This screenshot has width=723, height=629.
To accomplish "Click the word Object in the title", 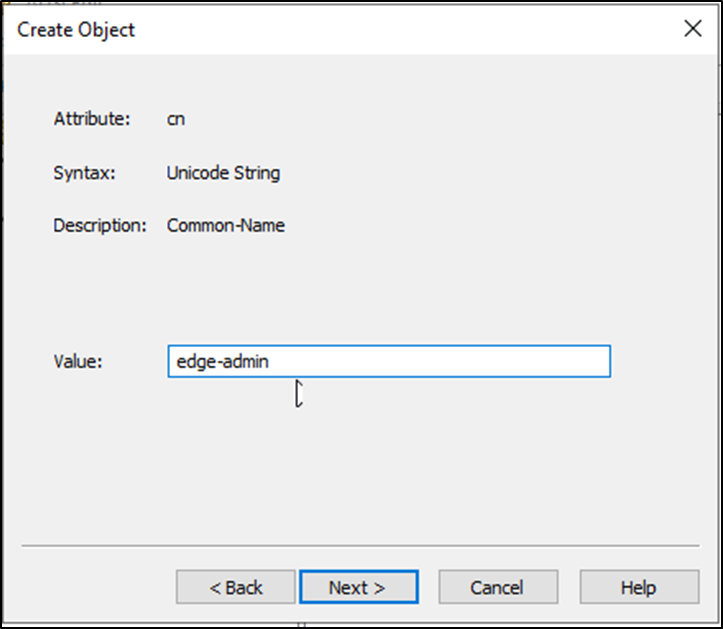I will tap(105, 30).
